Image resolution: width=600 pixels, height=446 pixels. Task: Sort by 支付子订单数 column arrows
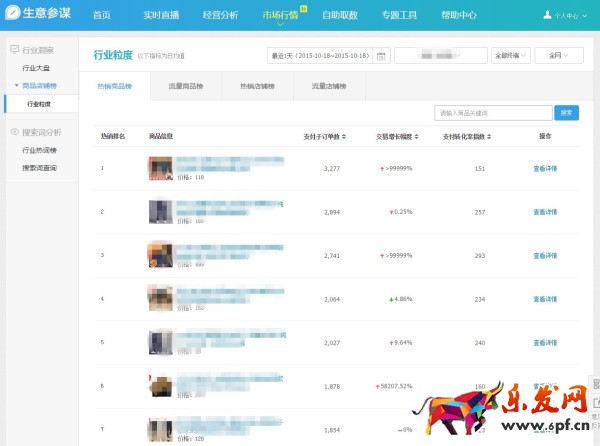pyautogui.click(x=344, y=136)
